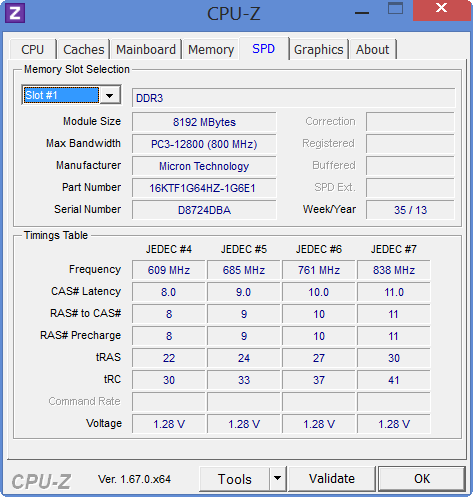Image resolution: width=473 pixels, height=497 pixels.
Task: Select the Slot #1 combo box
Action: tap(71, 95)
